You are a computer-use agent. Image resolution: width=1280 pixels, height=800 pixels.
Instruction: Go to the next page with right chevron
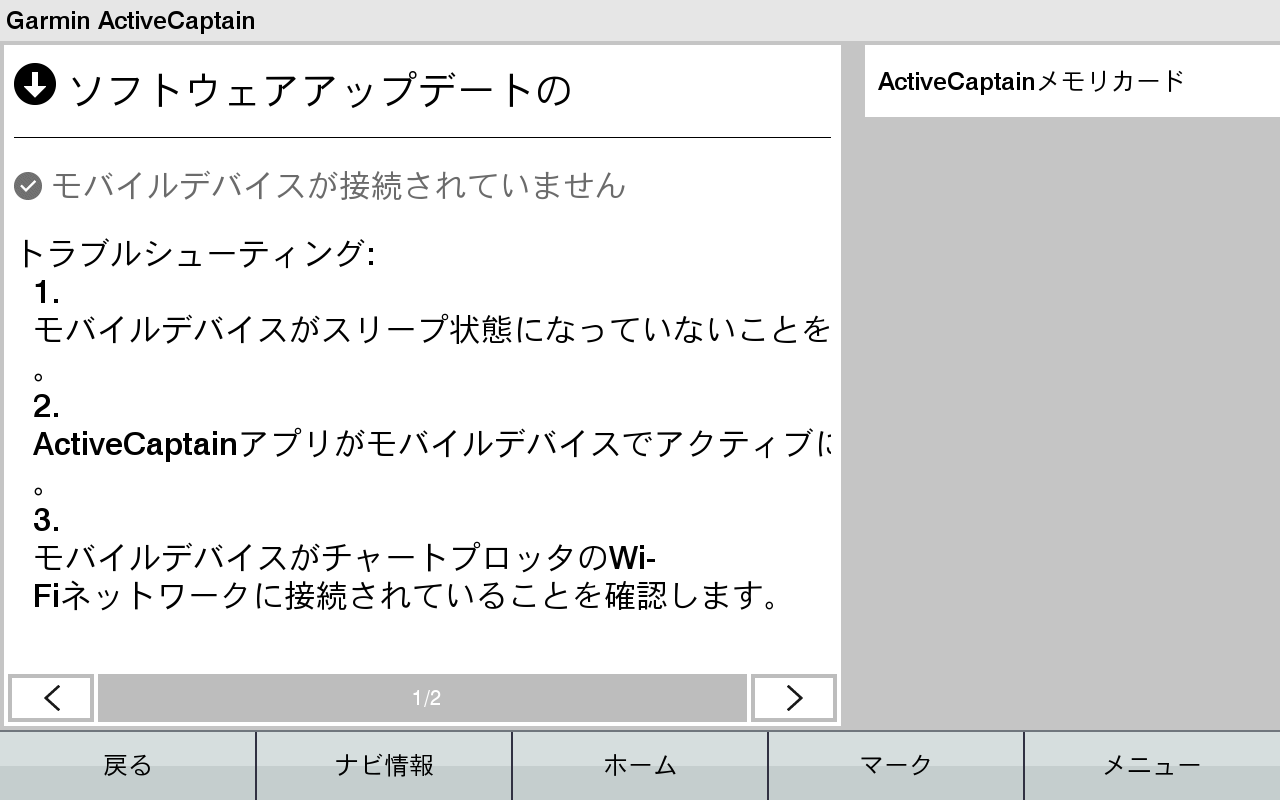794,698
